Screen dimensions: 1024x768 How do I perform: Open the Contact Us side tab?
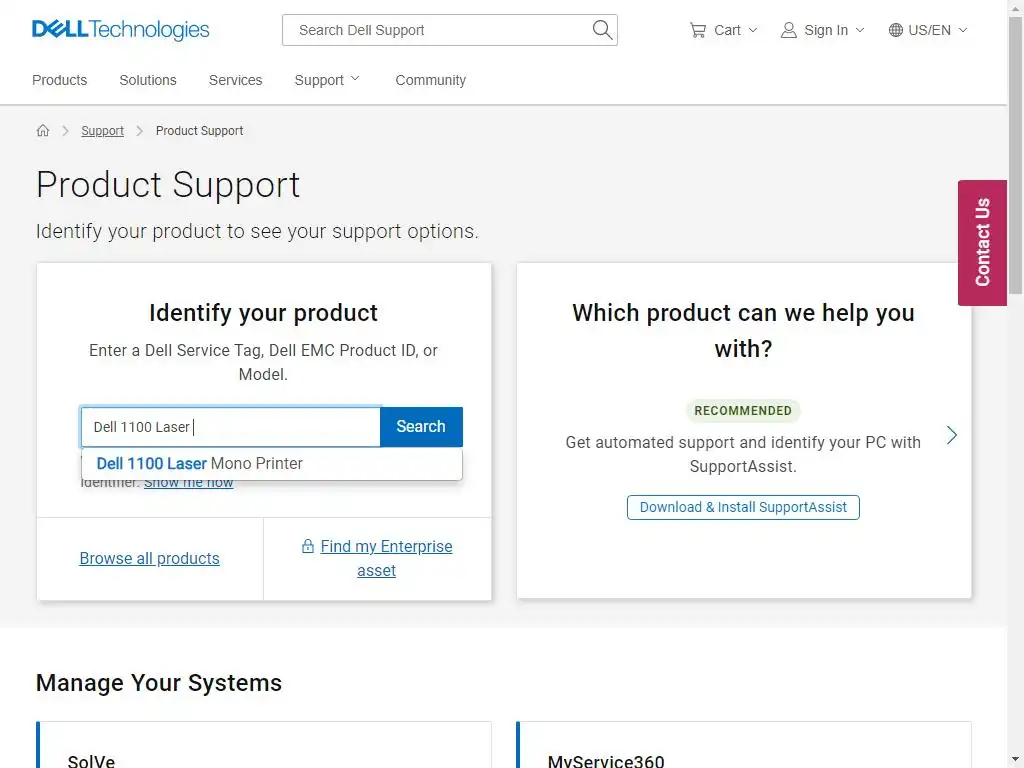(x=981, y=242)
